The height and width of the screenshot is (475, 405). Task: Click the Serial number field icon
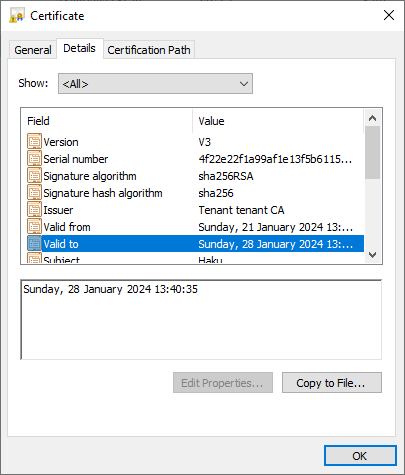(34, 159)
